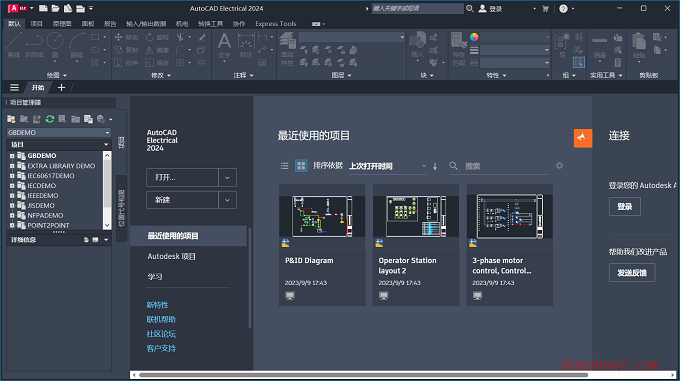
Task: Open the Community Forum link
Action: 161,334
